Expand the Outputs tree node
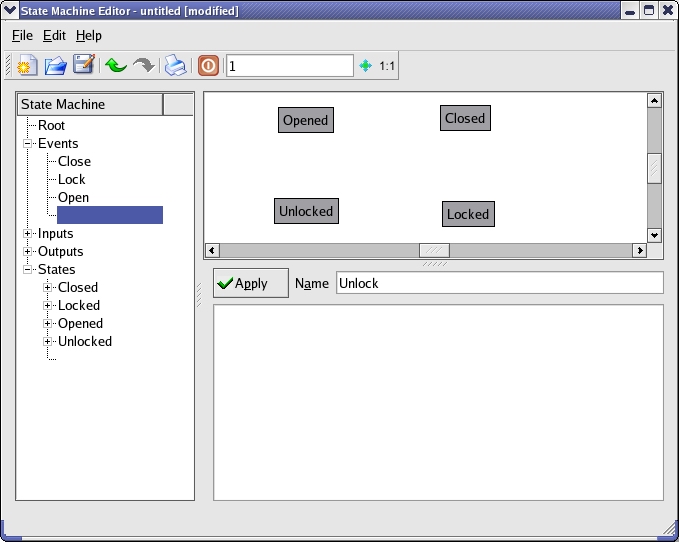The height and width of the screenshot is (542, 679). click(29, 252)
